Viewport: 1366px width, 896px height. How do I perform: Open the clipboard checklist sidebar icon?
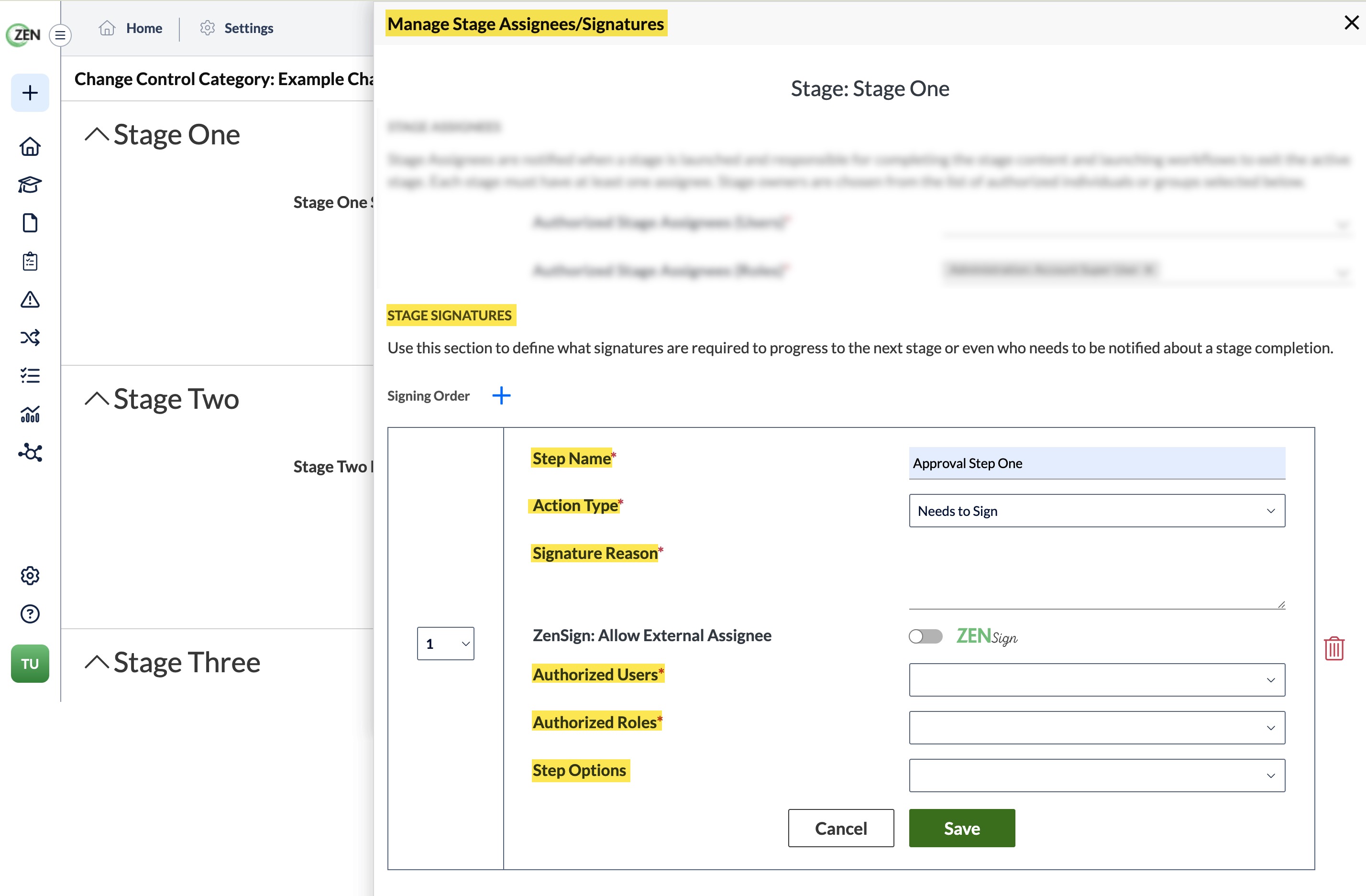(x=30, y=261)
